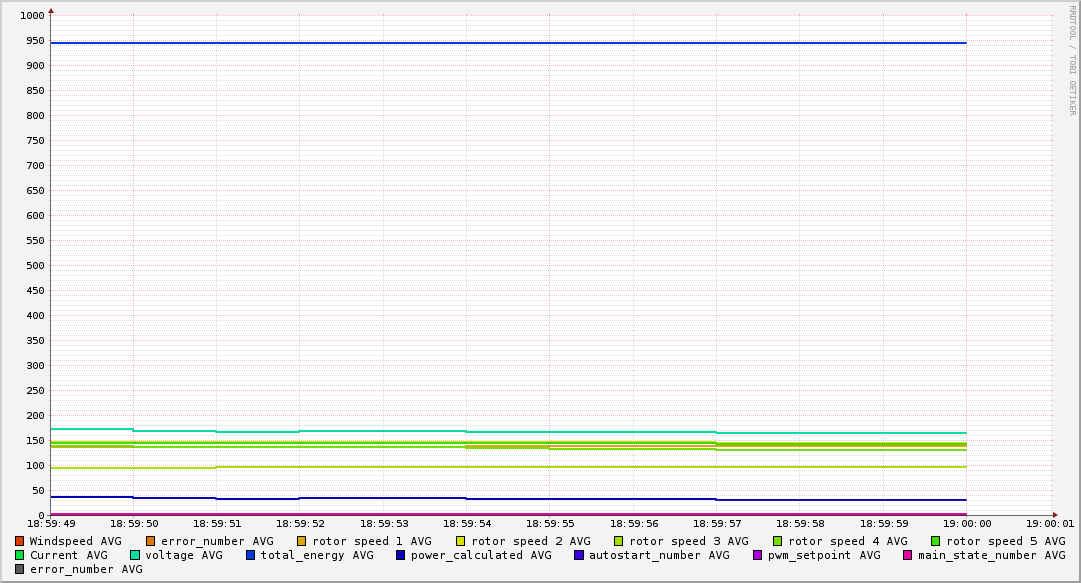Click the rotor speed 2 AVG label

530,541
